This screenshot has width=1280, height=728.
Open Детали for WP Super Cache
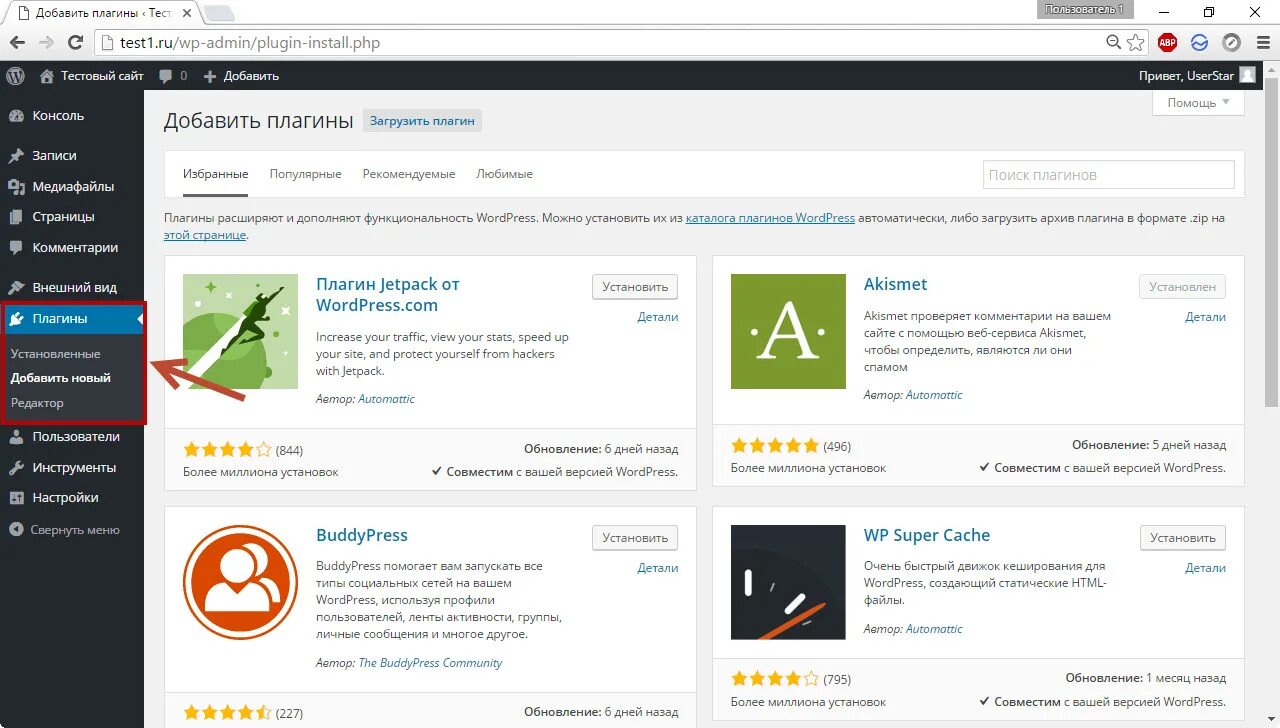1205,568
